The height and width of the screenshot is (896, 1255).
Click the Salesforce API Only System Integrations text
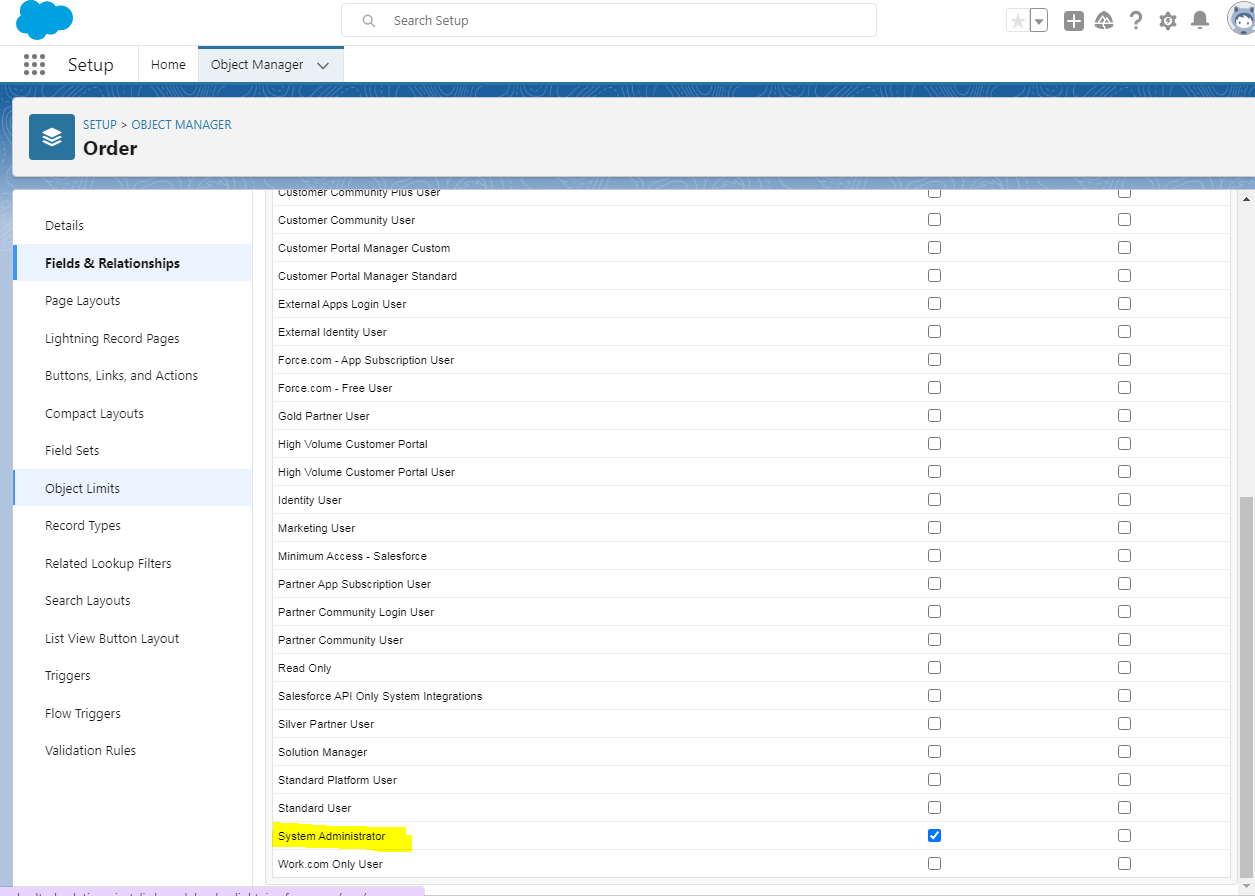click(380, 696)
